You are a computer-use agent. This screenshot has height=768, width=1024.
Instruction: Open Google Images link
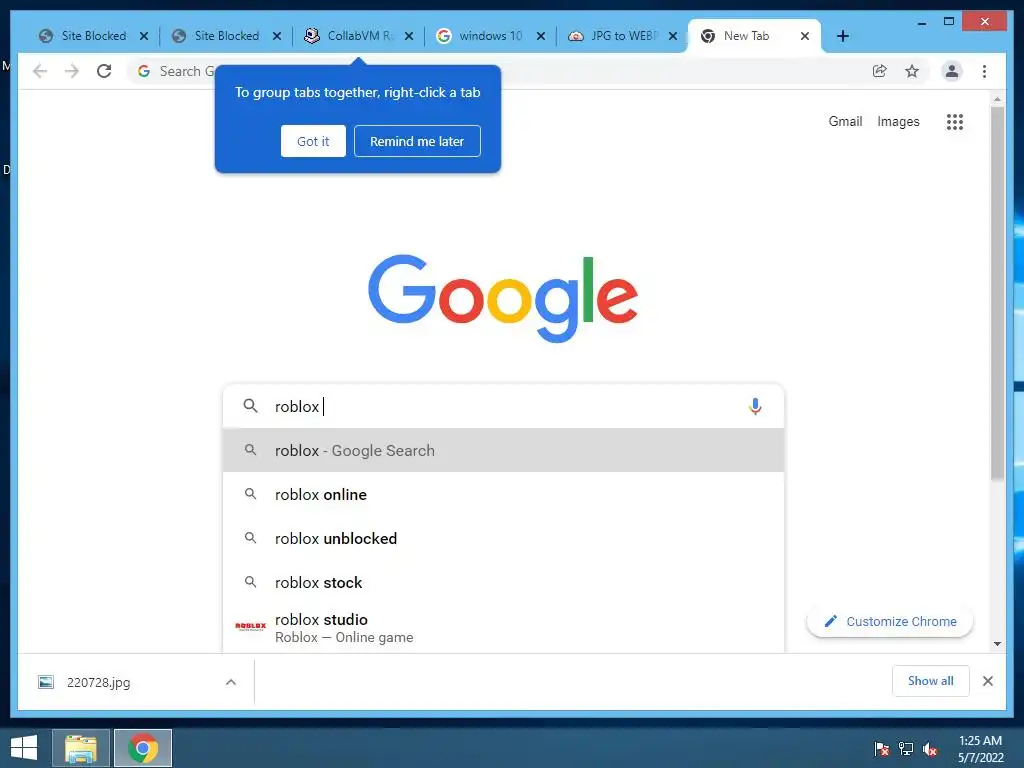click(898, 121)
